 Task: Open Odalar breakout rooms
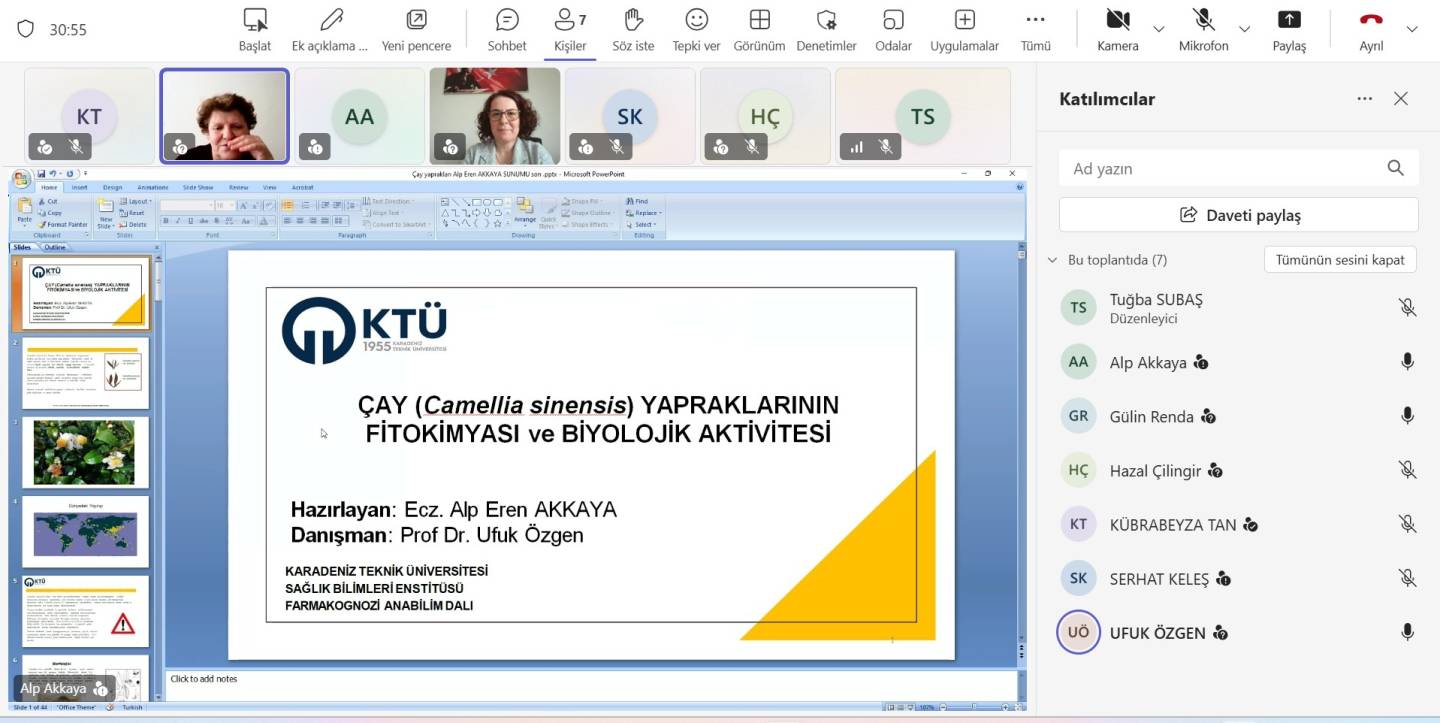pyautogui.click(x=893, y=30)
